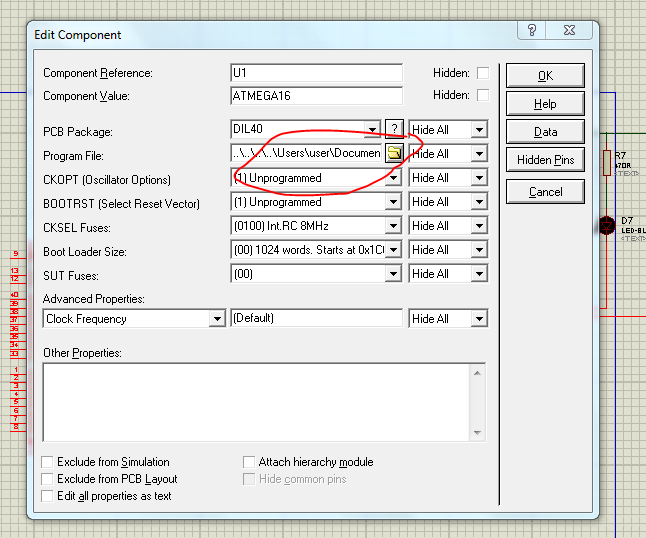Open the CKOPT Oscillator Options dropdown
This screenshot has height=538, width=646.
point(393,178)
